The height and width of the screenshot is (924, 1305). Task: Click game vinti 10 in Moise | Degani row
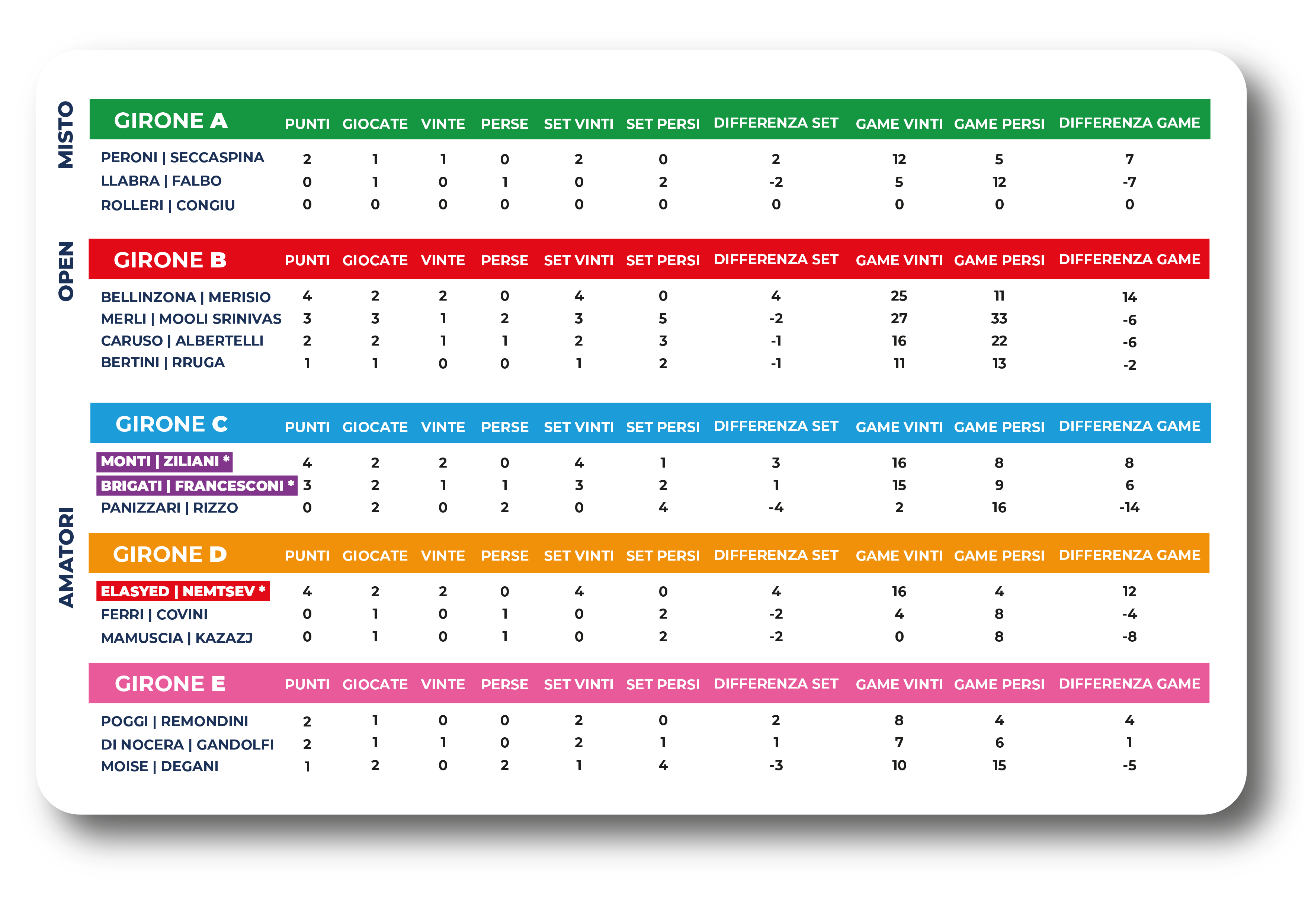[x=899, y=765]
